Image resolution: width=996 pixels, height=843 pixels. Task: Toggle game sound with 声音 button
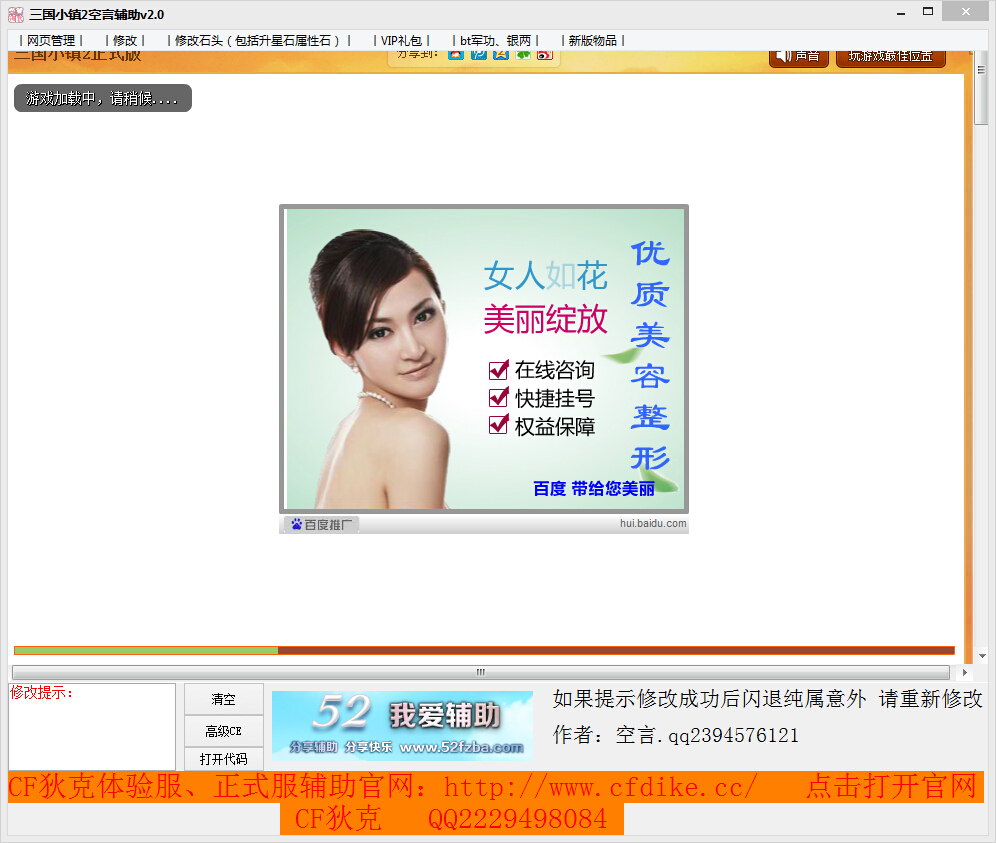coord(799,57)
